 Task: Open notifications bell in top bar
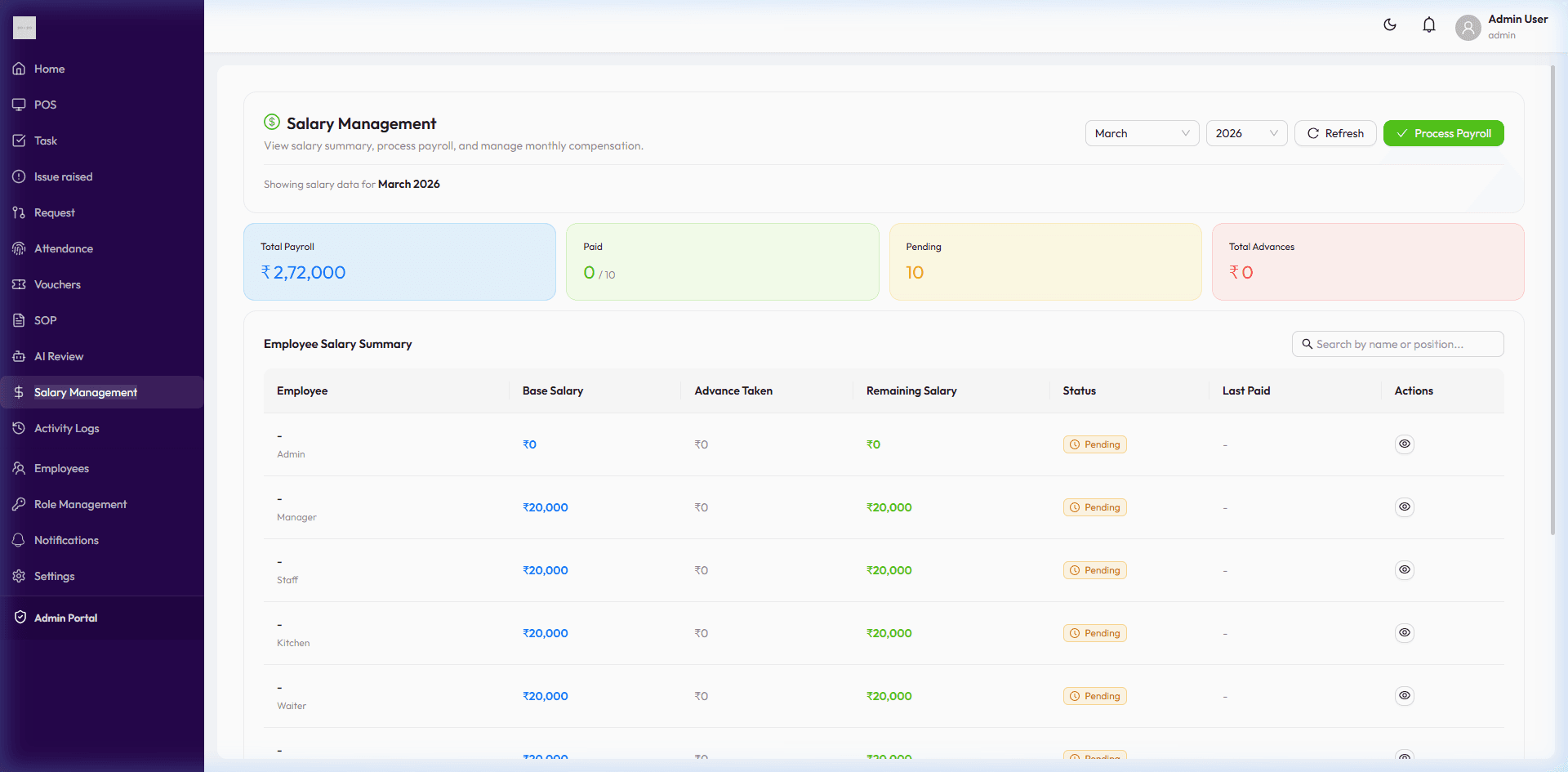click(1428, 25)
